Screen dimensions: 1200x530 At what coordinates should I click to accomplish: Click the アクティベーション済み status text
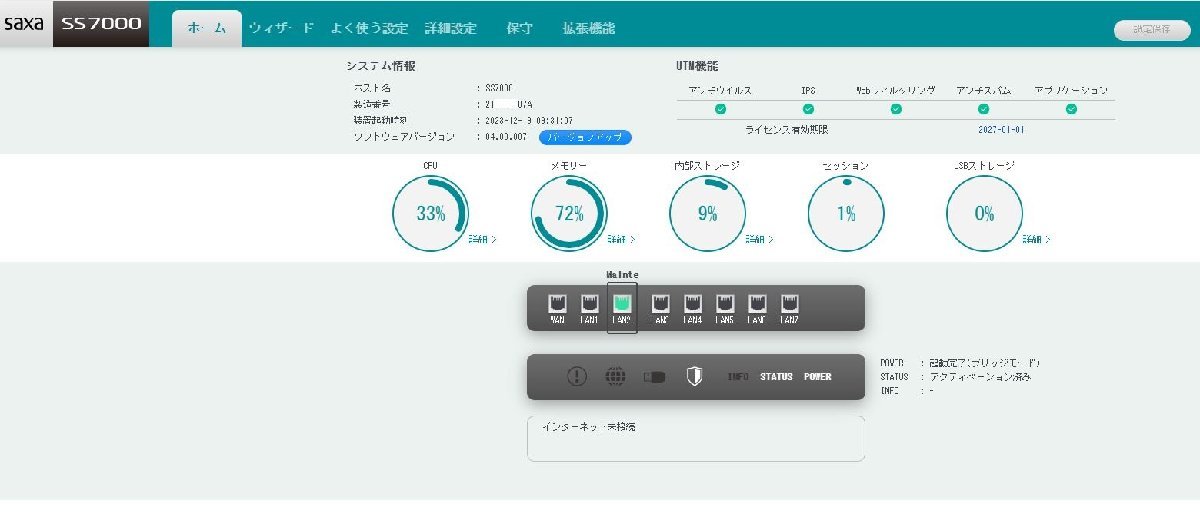point(980,377)
